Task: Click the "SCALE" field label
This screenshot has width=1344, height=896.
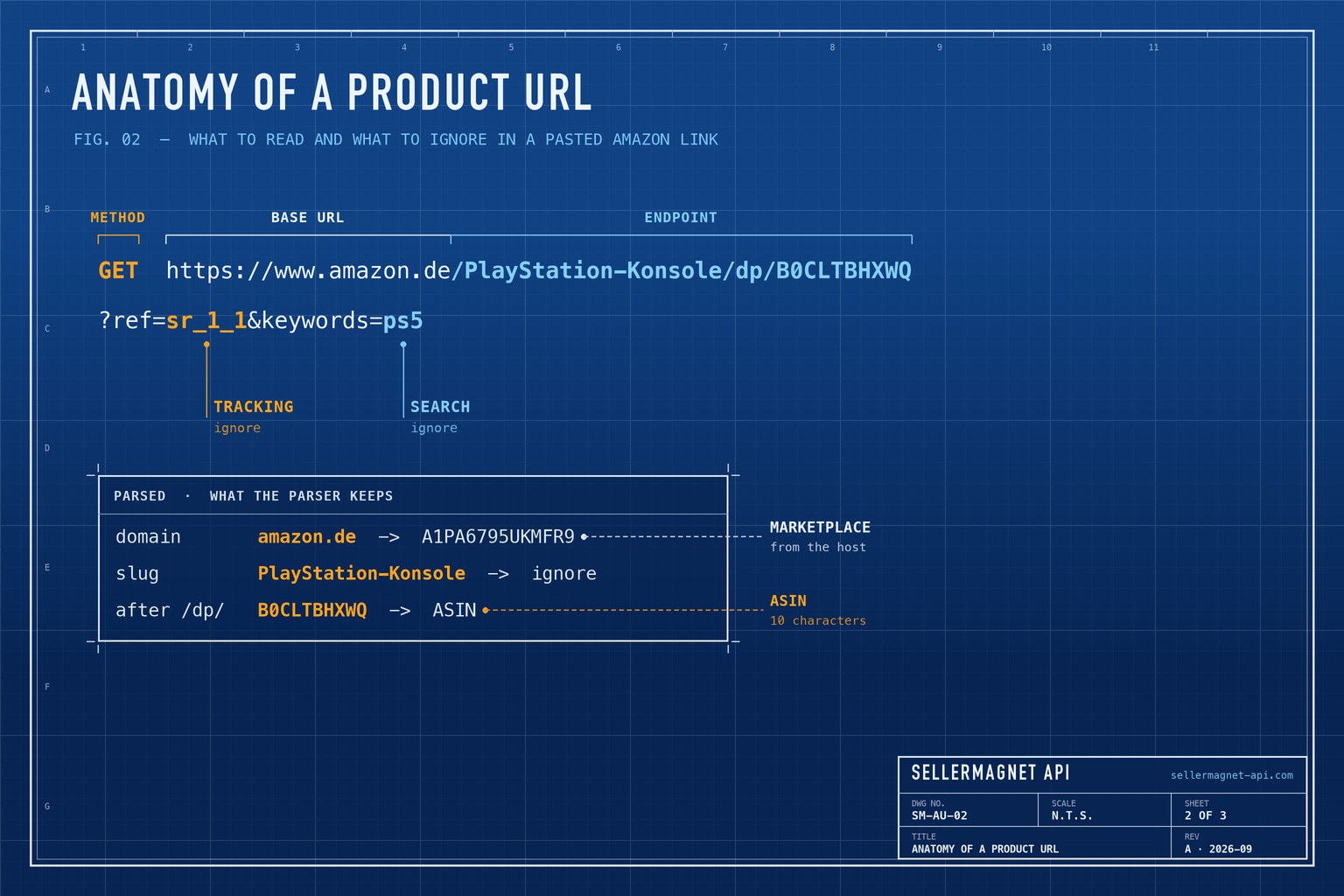Action: pos(1063,803)
